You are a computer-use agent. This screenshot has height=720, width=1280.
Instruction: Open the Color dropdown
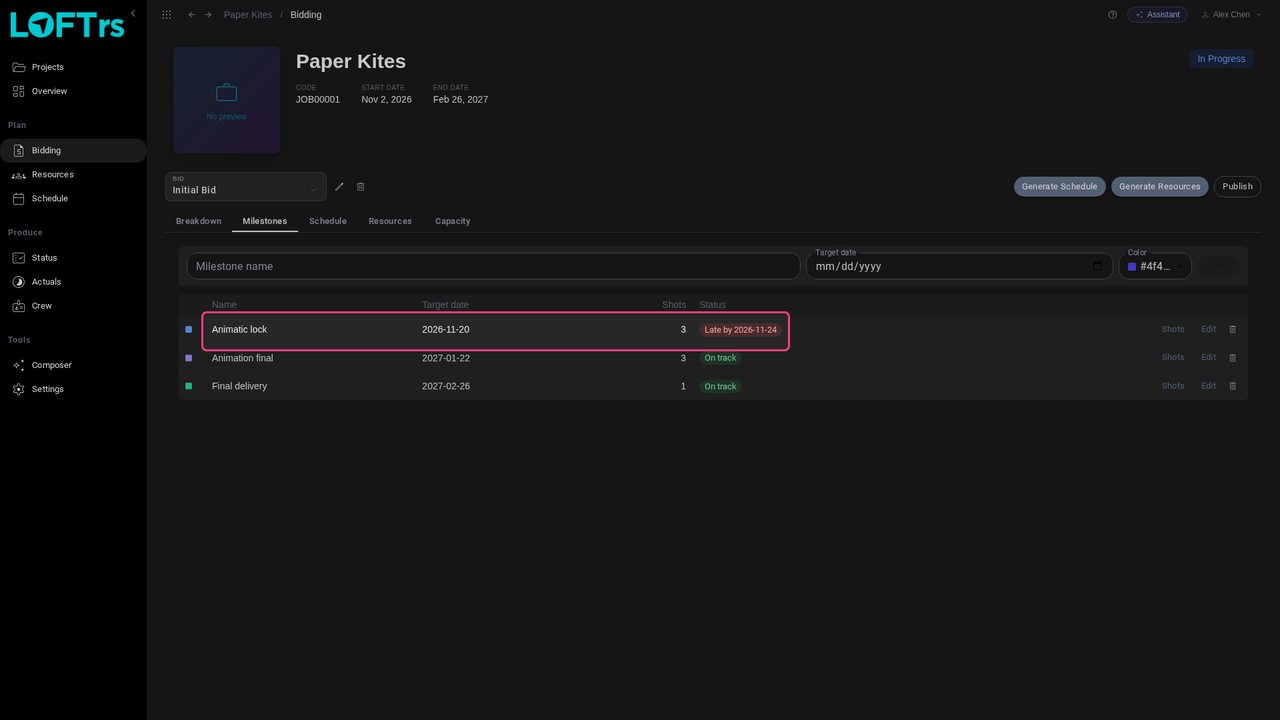pos(1155,266)
